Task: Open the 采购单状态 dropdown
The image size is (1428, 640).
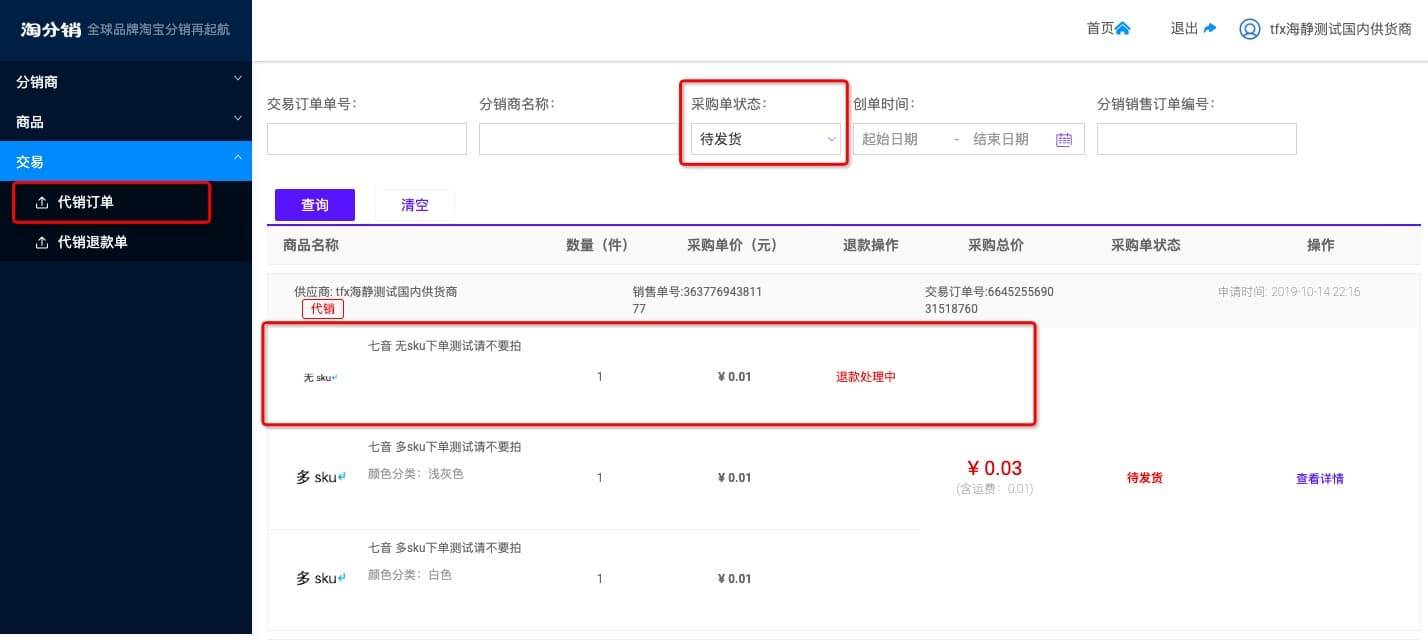Action: [x=766, y=140]
